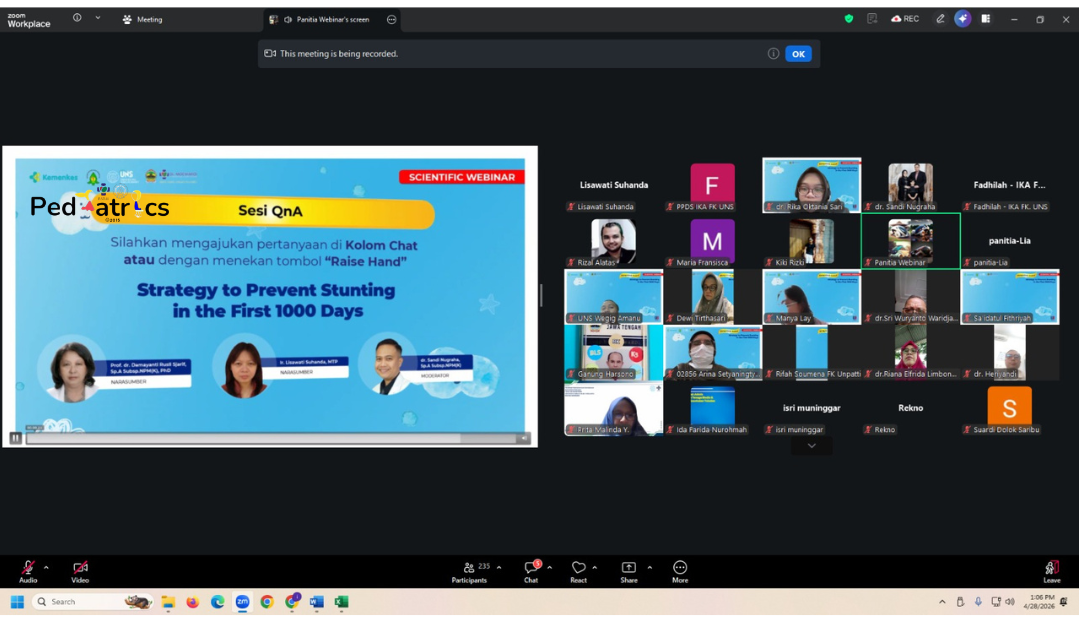Open the AI Companion sparkle icon
The height and width of the screenshot is (625, 1079).
click(x=962, y=19)
